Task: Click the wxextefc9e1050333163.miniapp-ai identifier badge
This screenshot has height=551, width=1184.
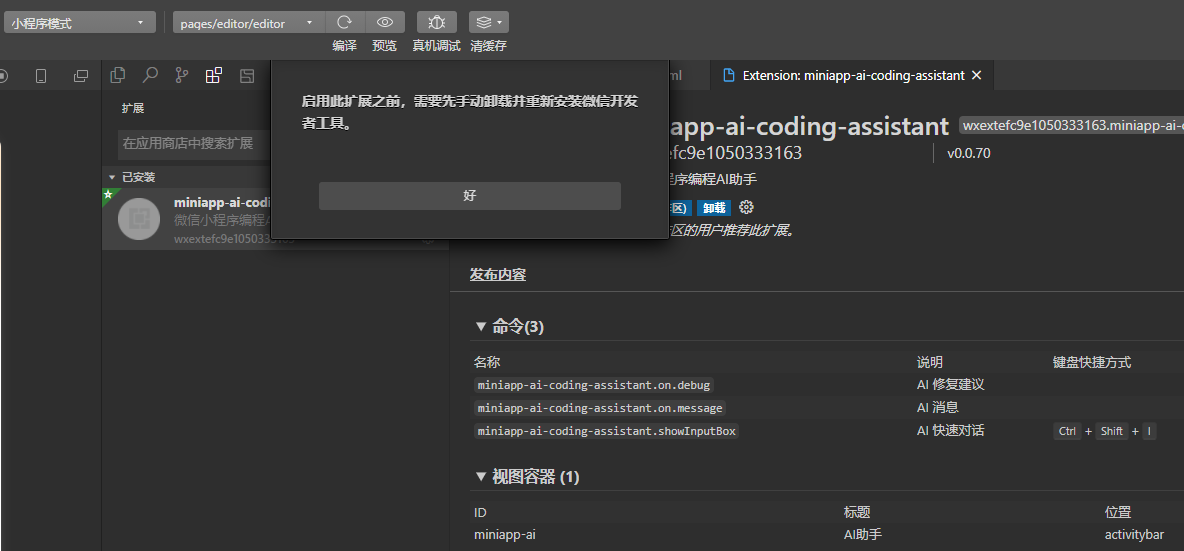Action: click(x=1071, y=125)
